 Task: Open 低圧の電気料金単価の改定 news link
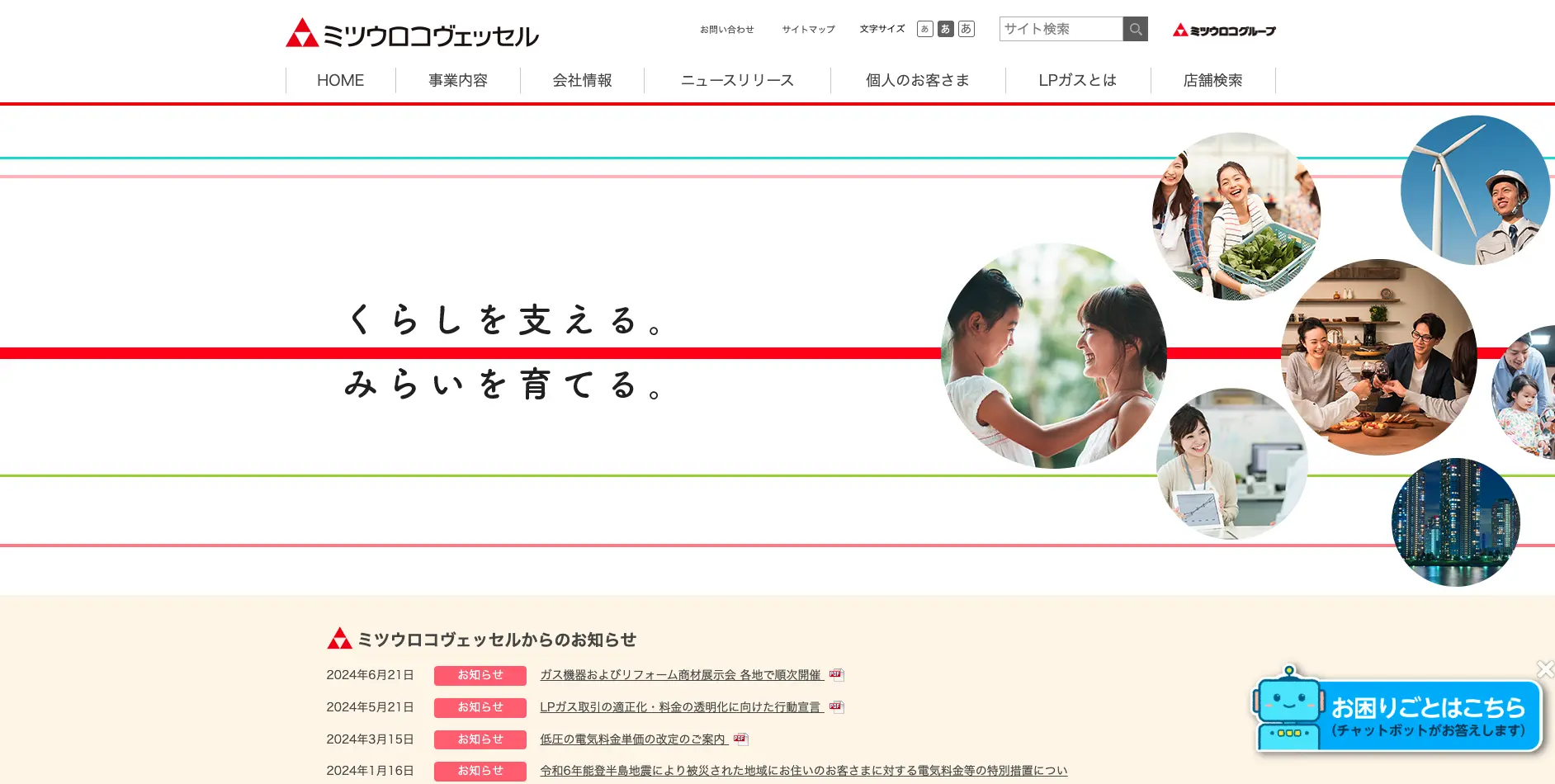634,739
